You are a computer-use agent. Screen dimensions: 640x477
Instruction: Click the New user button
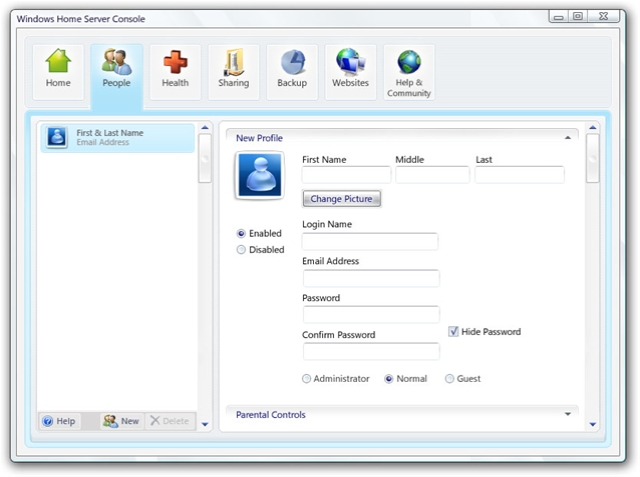[x=121, y=421]
